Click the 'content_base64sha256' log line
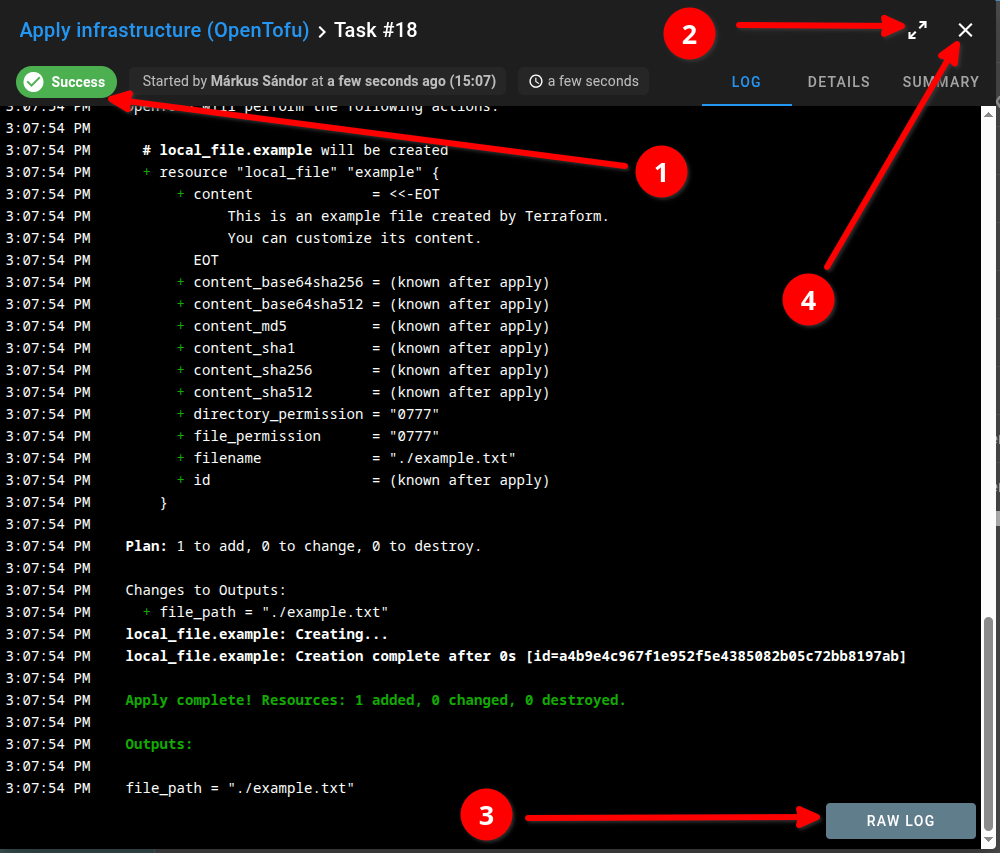This screenshot has height=853, width=1000. coord(363,282)
